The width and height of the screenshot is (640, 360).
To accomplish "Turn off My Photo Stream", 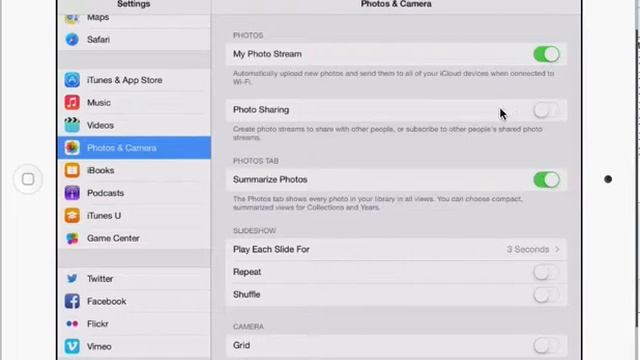I will [x=546, y=54].
